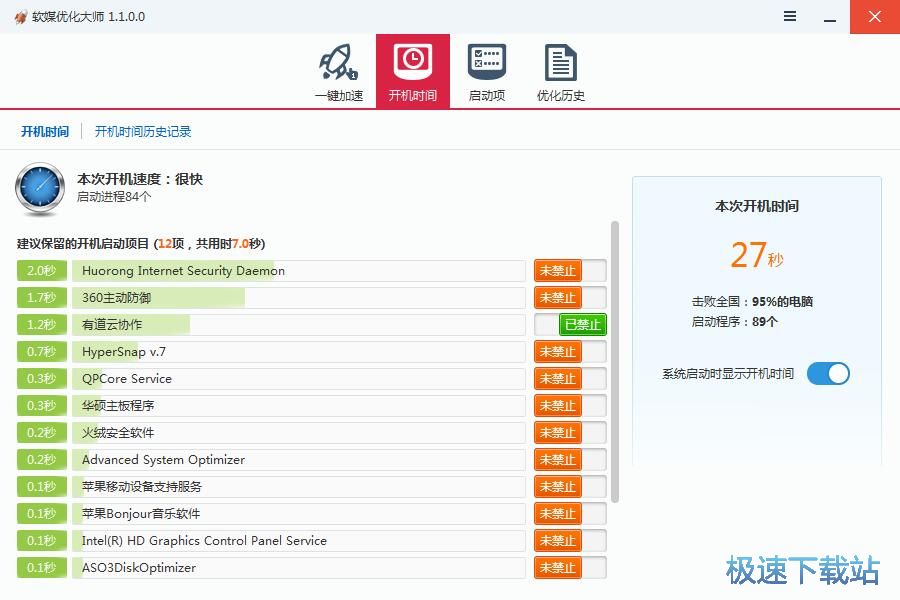The image size is (900, 600).
Task: Click the 27秒 boot time value
Action: pos(757,255)
